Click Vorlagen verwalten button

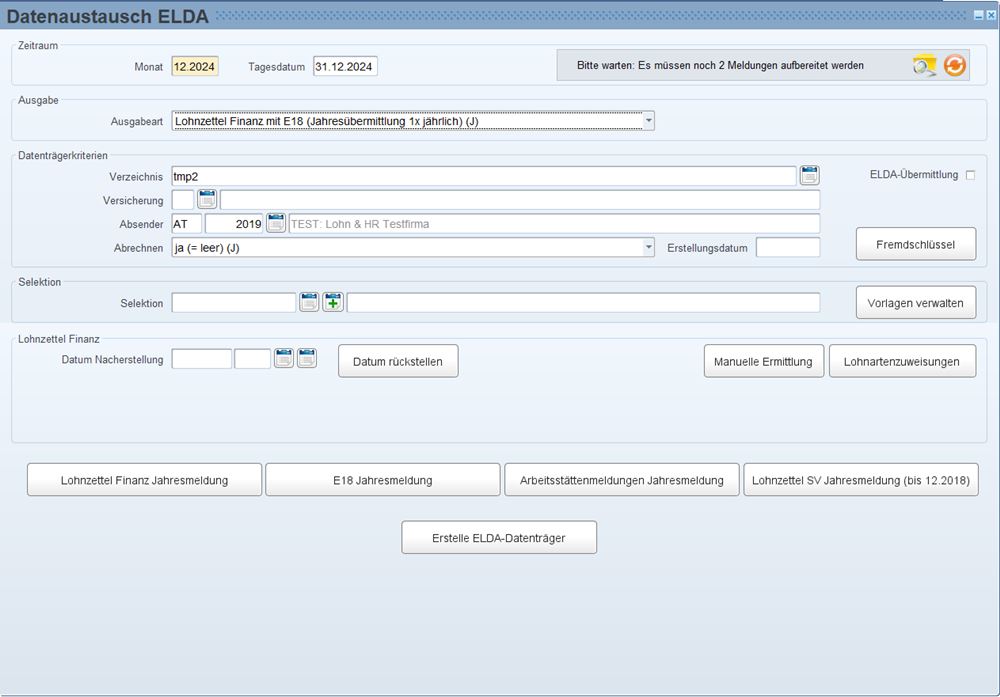pyautogui.click(x=916, y=303)
